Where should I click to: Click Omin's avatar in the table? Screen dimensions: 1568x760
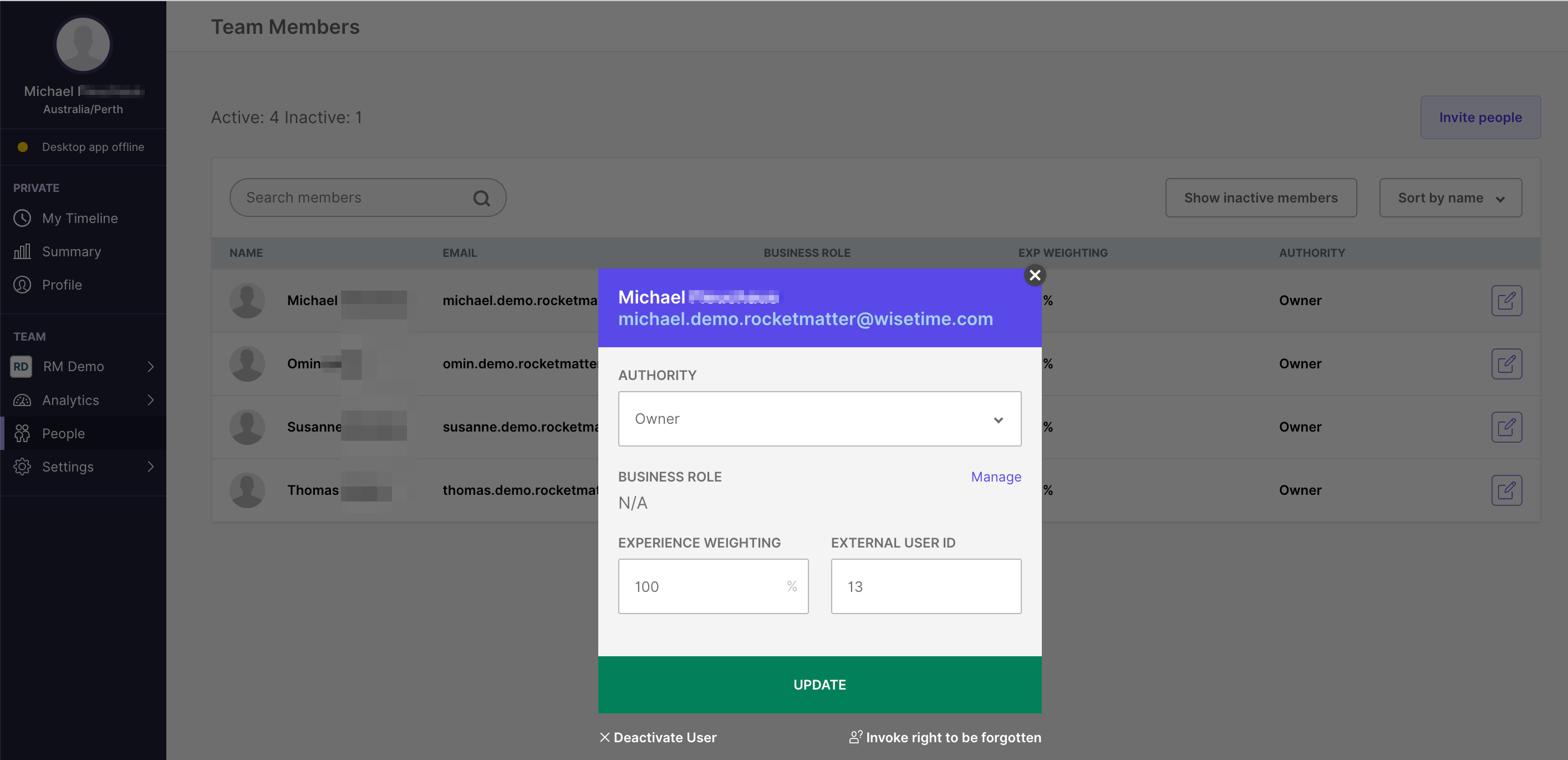click(x=247, y=364)
